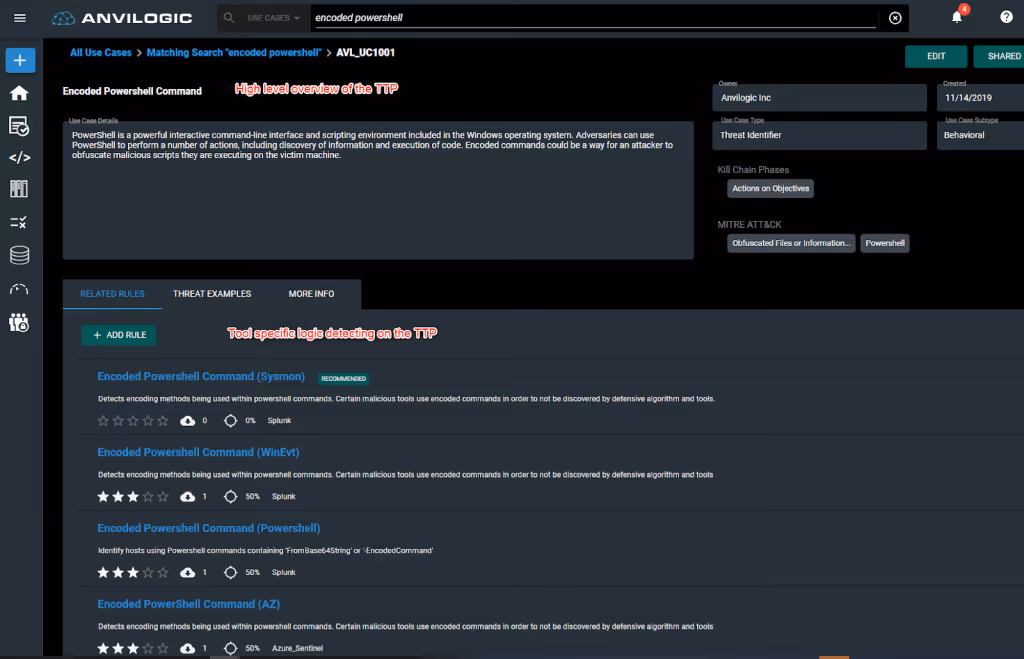Viewport: 1024px width, 659px height.
Task: Click the Azure_Sentinel platform label
Action: tap(297, 648)
